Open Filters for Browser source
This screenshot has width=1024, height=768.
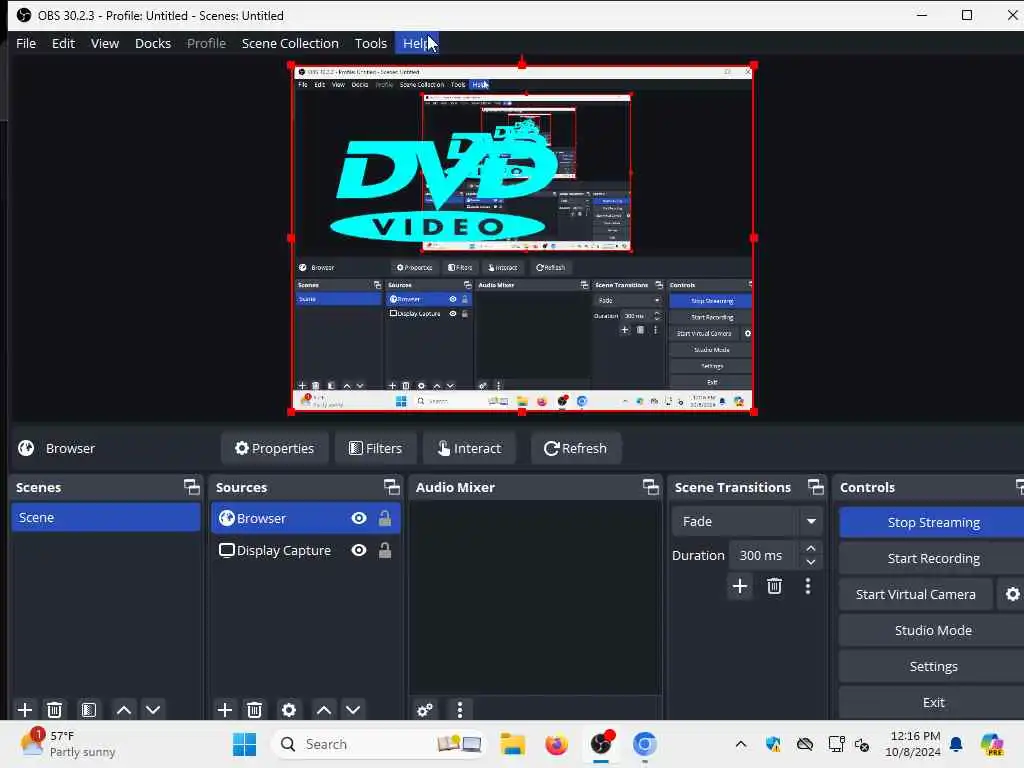376,448
